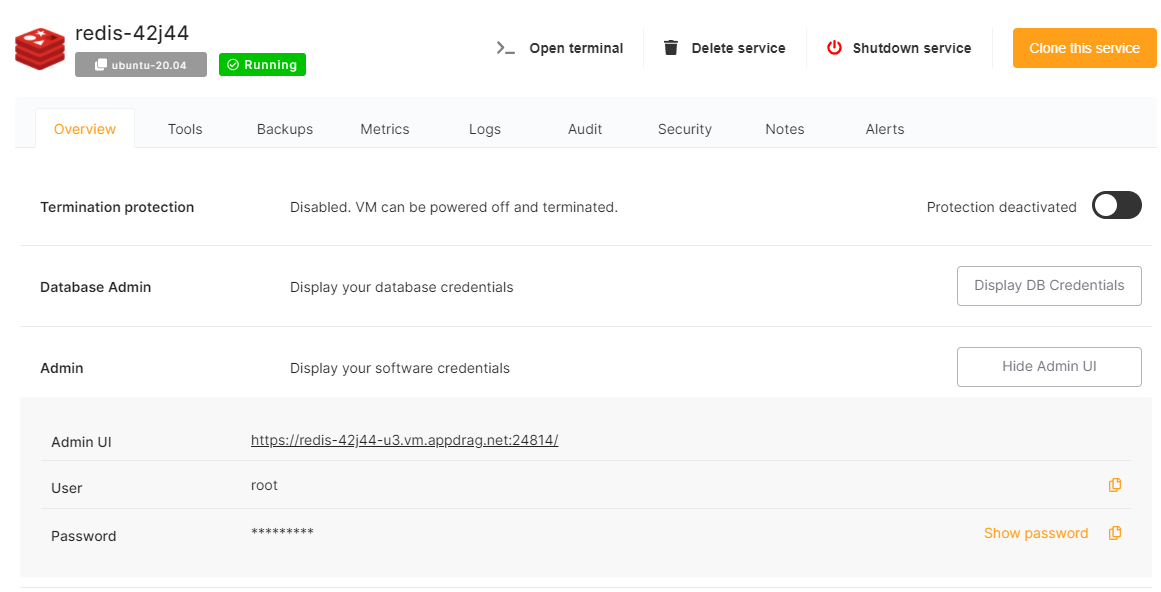Collapse panel with Hide Admin UI button
1161x592 pixels.
pos(1049,367)
